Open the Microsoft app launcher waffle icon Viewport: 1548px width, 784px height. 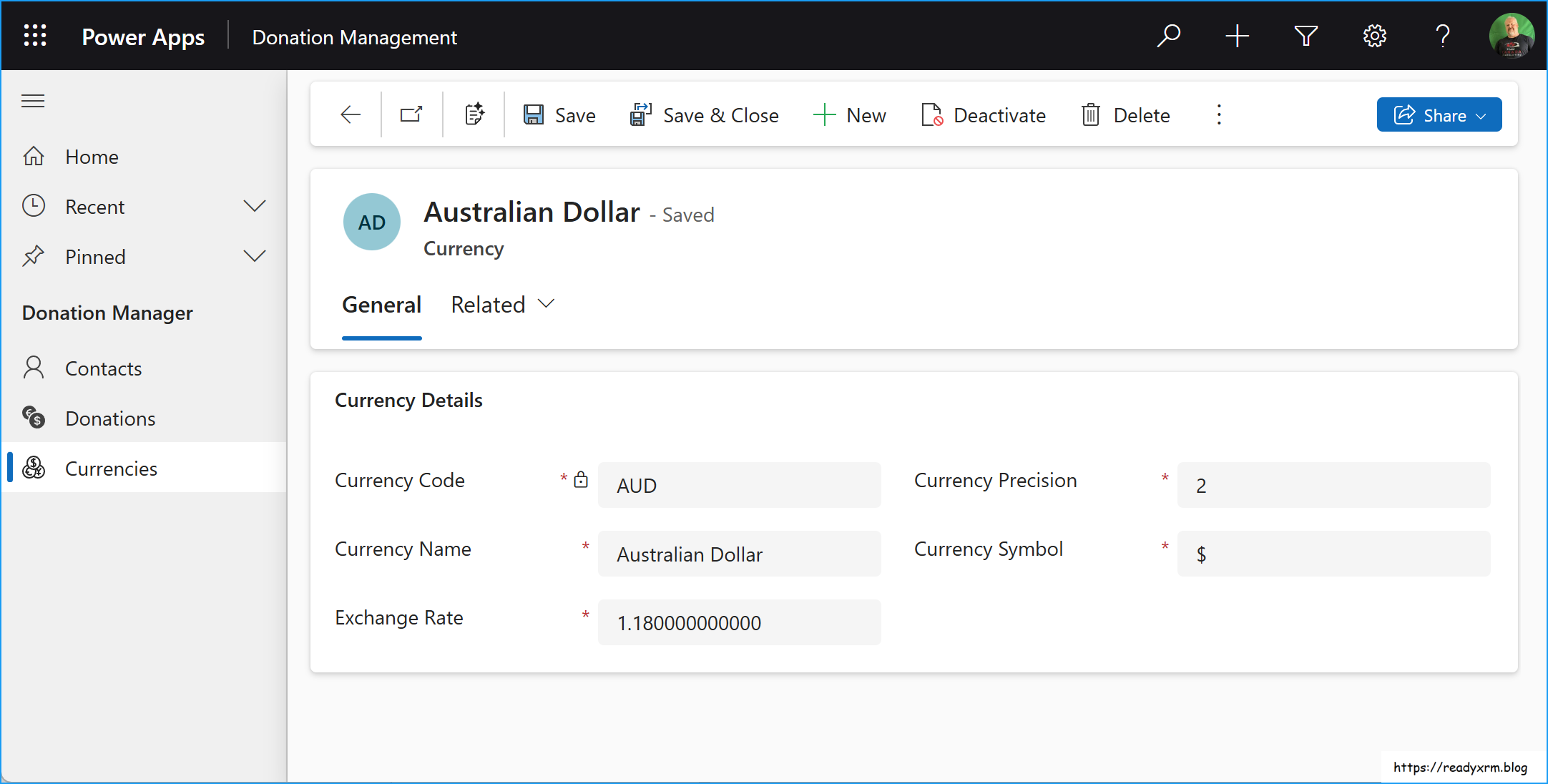35,36
